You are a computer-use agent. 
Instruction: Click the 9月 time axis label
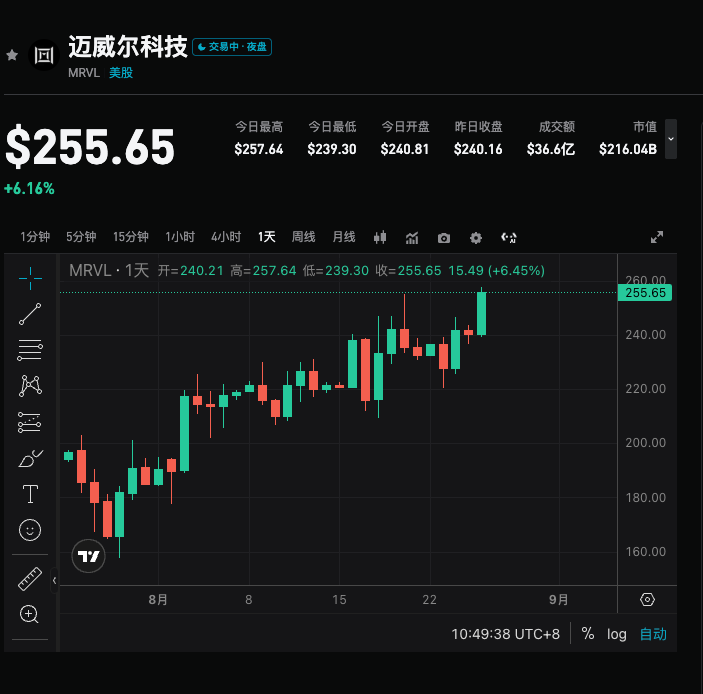pyautogui.click(x=559, y=599)
